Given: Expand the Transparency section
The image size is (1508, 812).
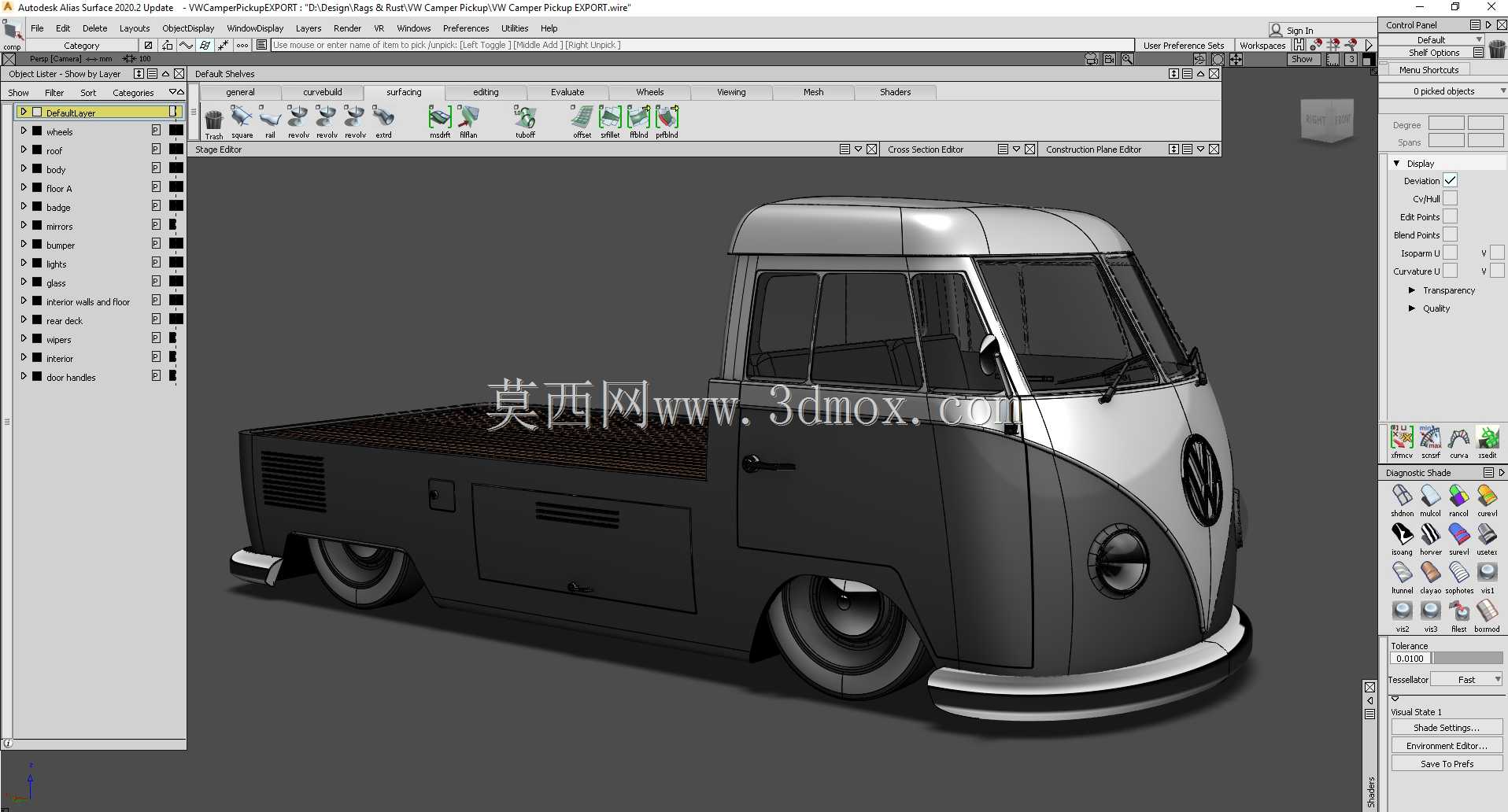Looking at the screenshot, I should (1412, 290).
